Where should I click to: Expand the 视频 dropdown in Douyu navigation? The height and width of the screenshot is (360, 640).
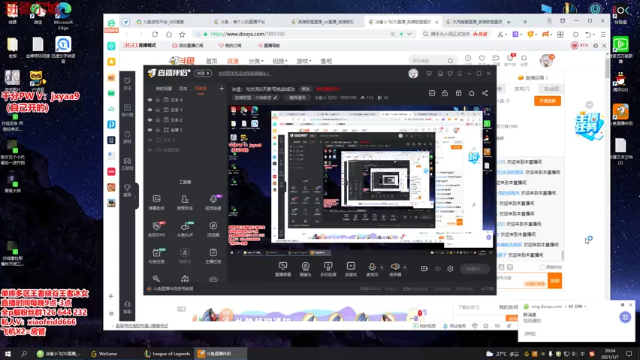(279, 61)
